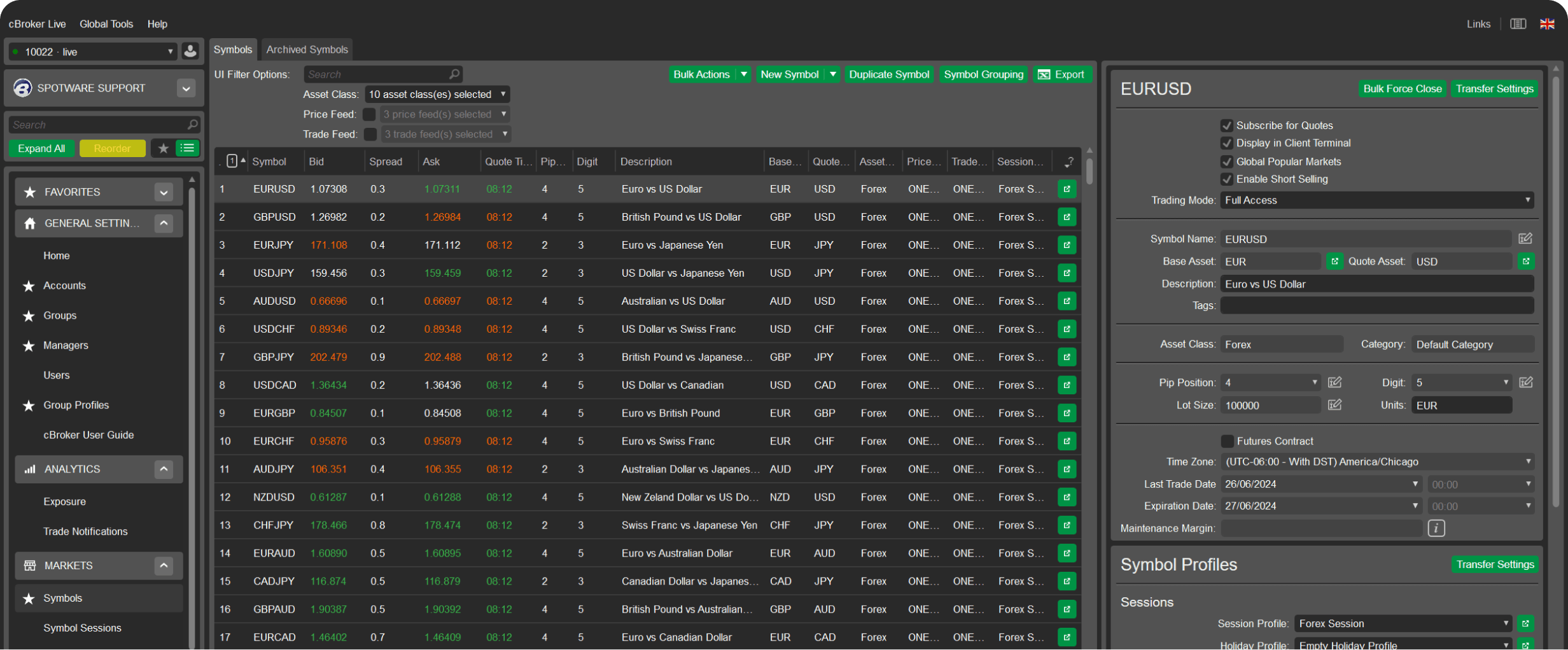Open EURCAD row external link icon
This screenshot has width=1568, height=650.
tap(1067, 637)
